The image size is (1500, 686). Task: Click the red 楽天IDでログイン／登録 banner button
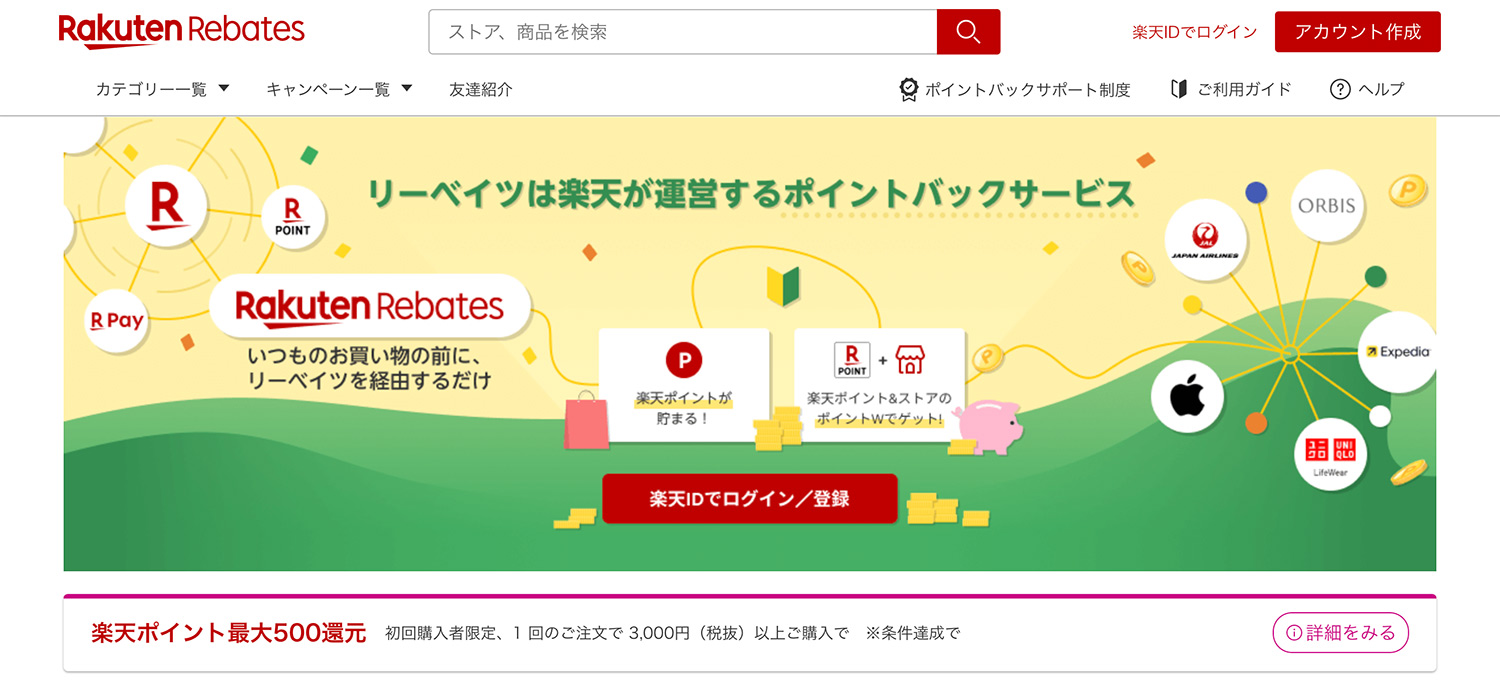749,498
